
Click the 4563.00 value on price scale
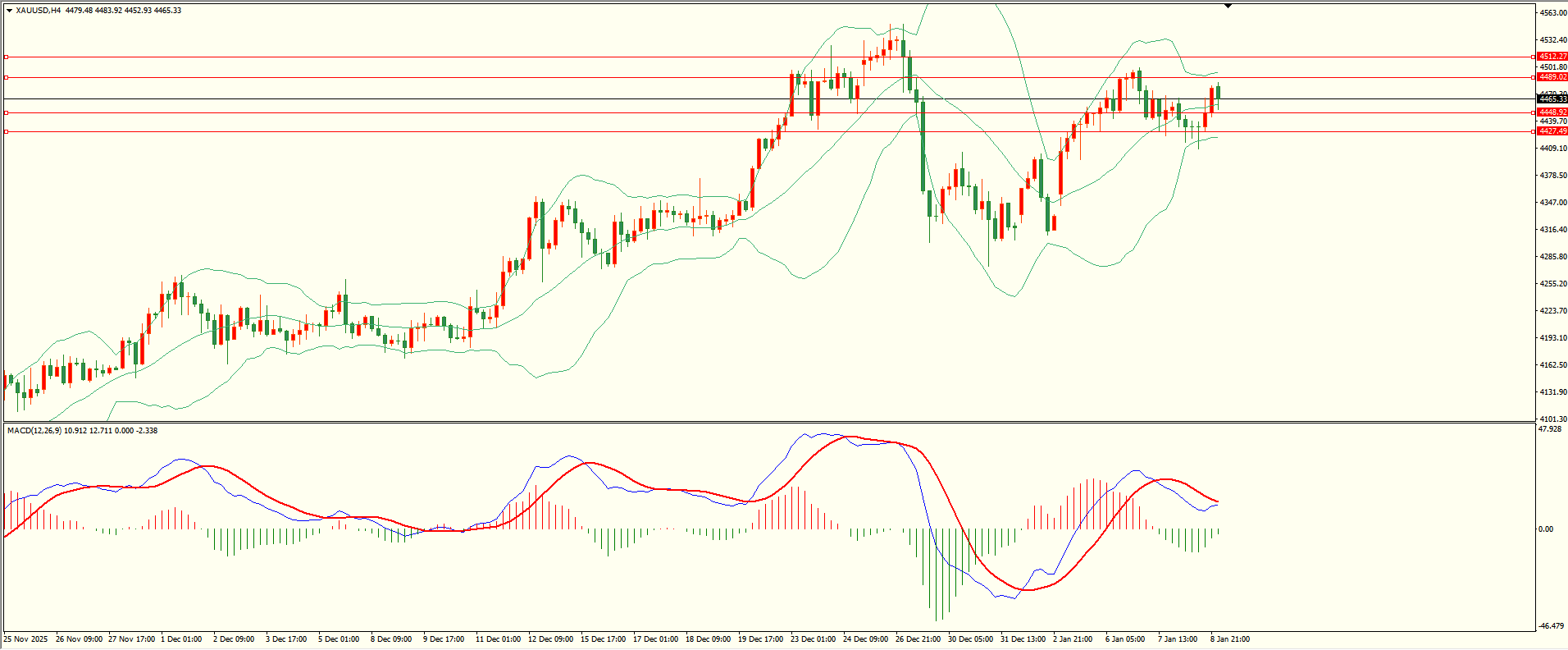(x=1552, y=13)
